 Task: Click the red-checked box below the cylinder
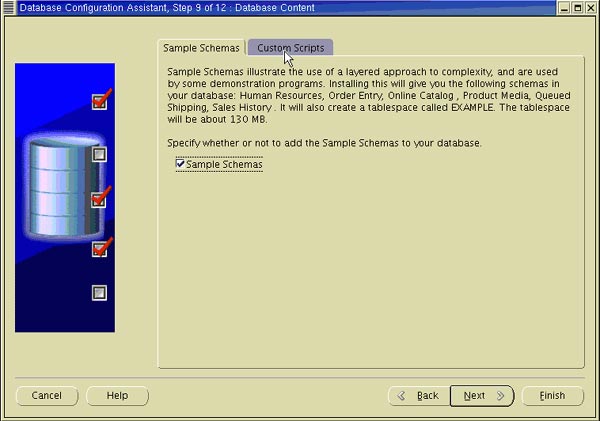tap(99, 250)
